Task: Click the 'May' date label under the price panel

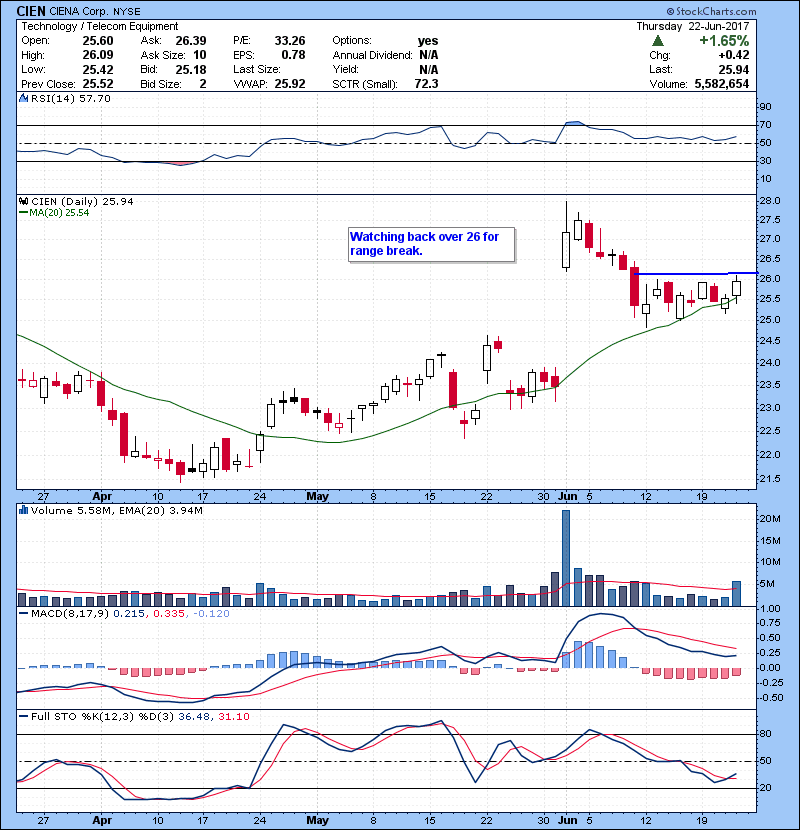Action: (x=317, y=496)
